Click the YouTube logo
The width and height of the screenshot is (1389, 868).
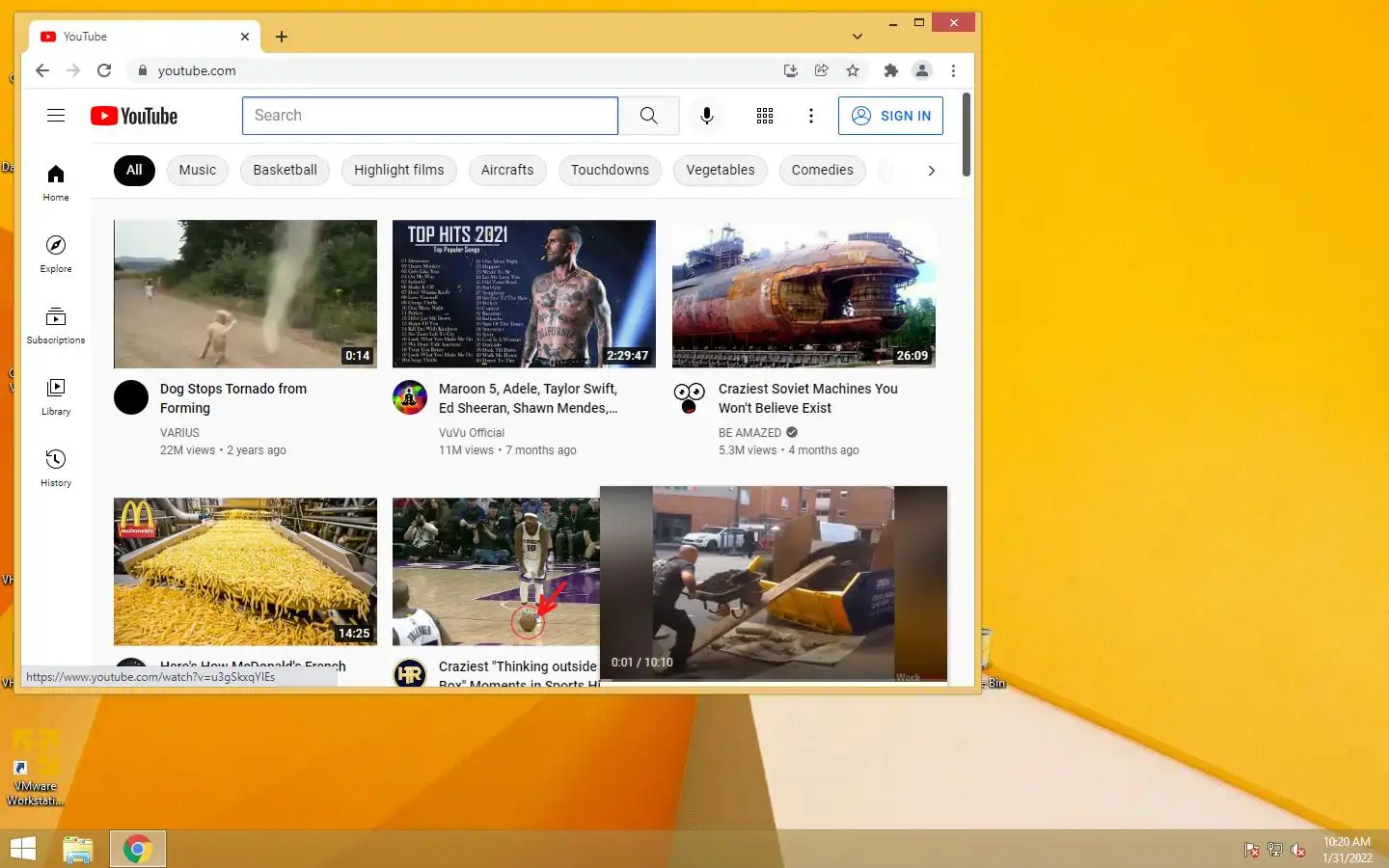tap(134, 116)
